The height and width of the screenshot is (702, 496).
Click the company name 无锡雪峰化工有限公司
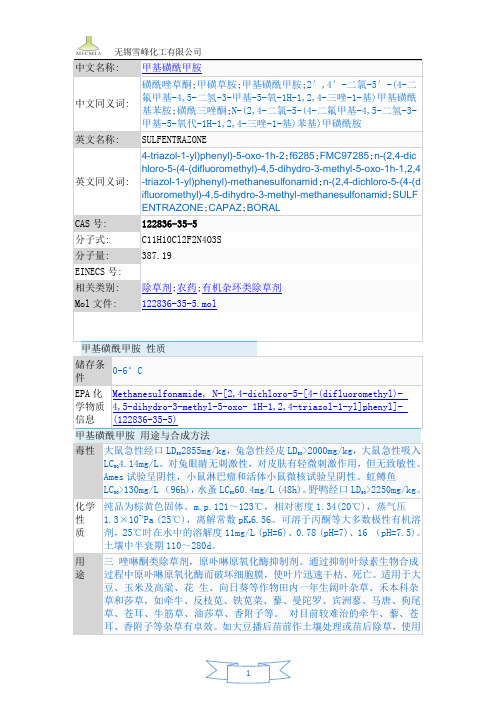coord(158,51)
